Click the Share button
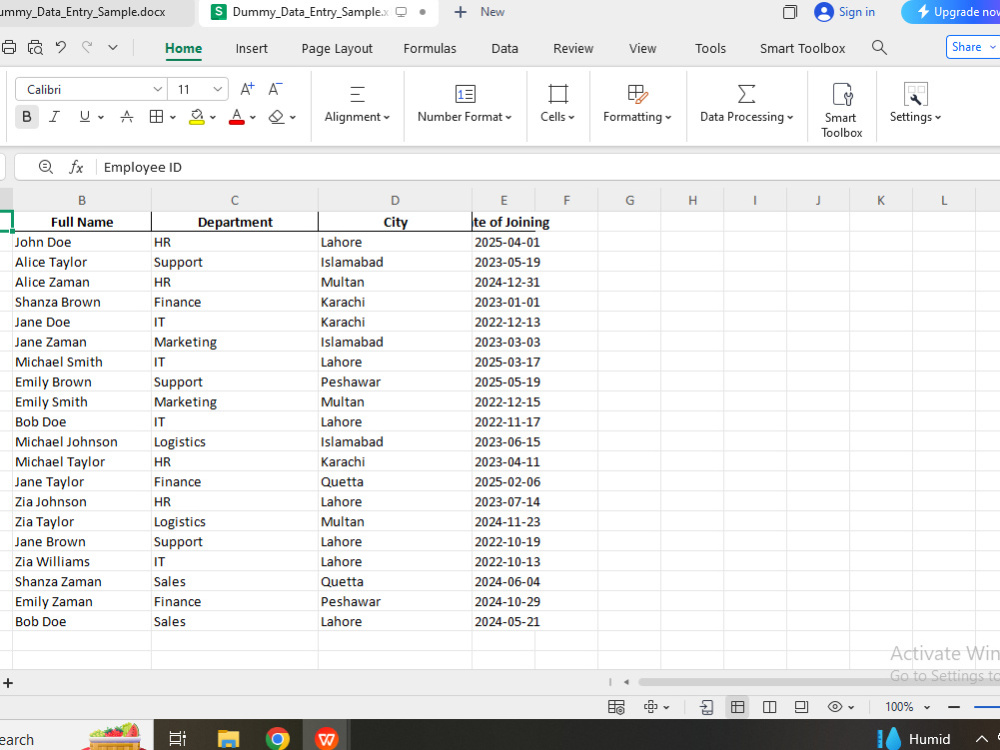This screenshot has height=750, width=1000. [x=973, y=47]
